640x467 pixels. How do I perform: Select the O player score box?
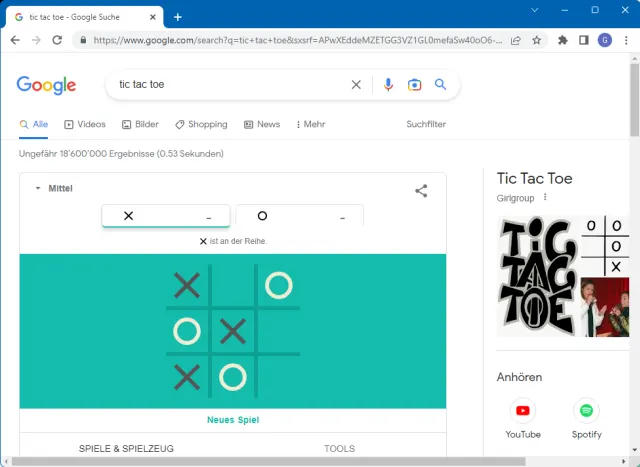[300, 216]
